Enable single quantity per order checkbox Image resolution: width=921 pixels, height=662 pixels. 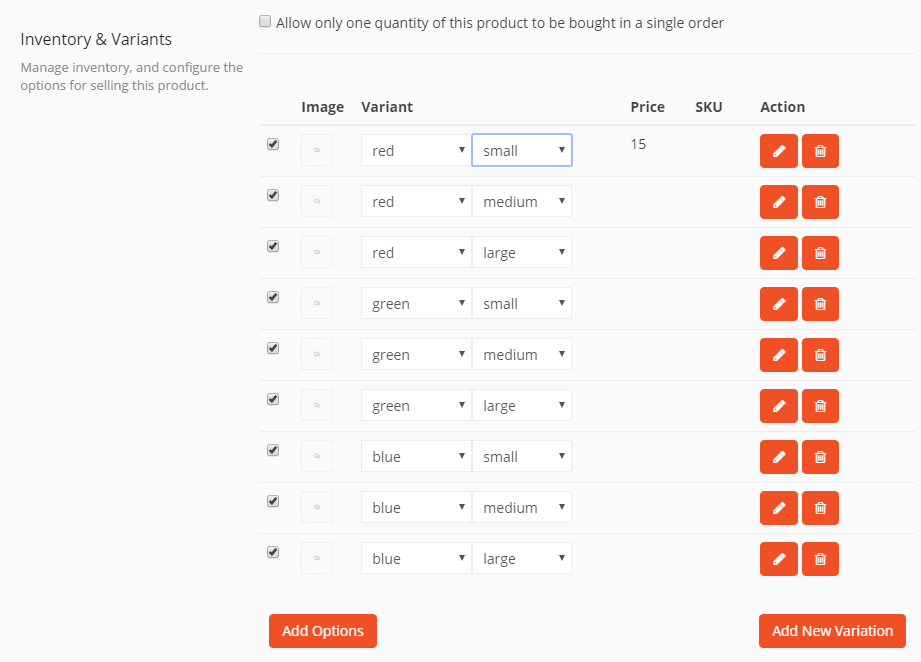click(265, 21)
